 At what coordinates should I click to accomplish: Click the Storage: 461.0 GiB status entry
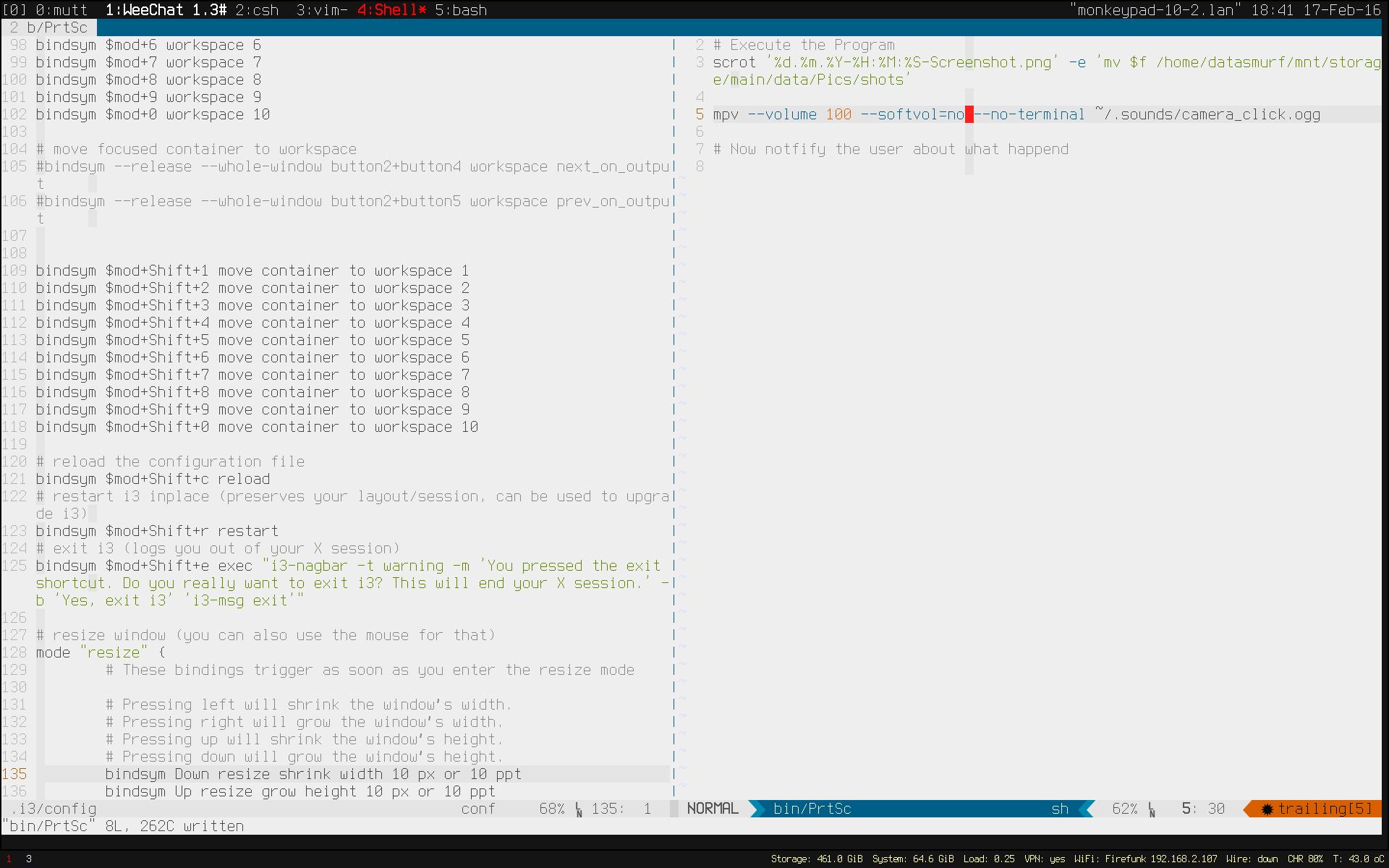(817, 859)
